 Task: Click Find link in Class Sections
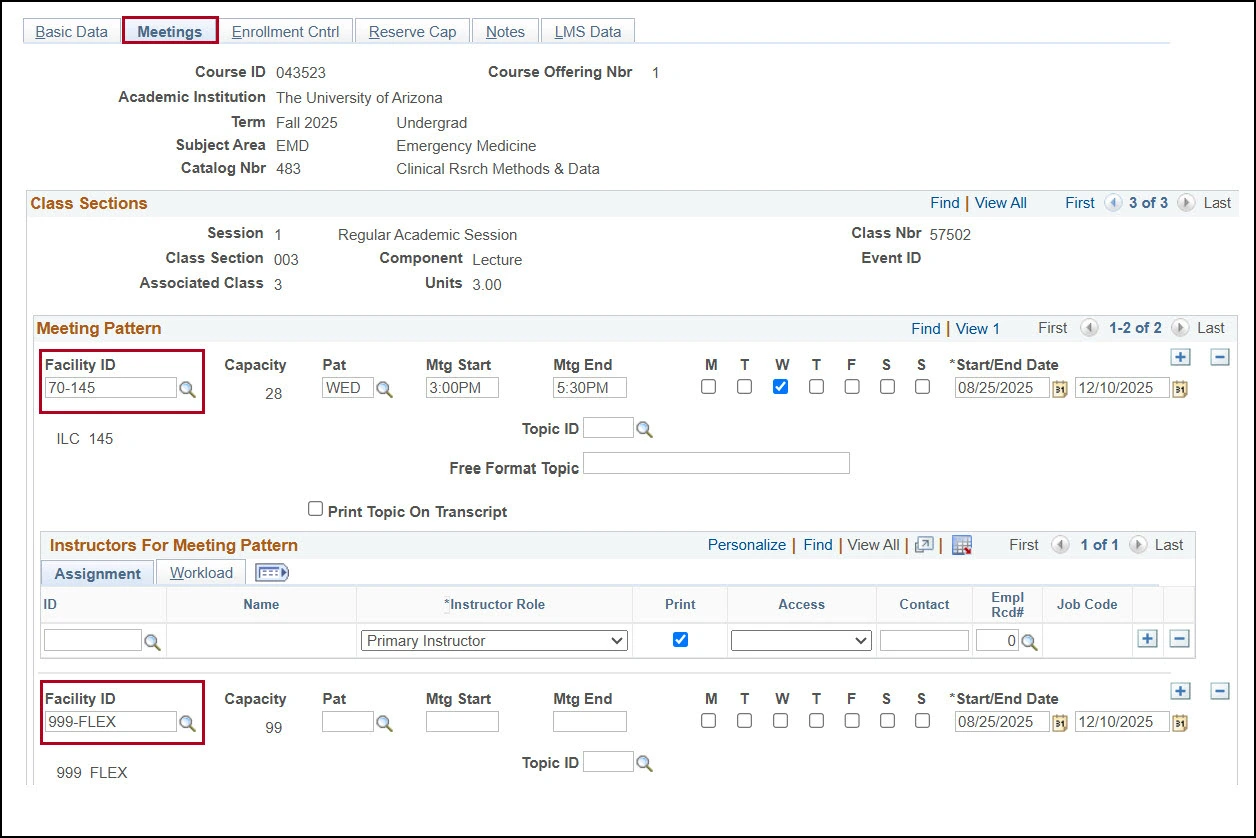coord(944,203)
